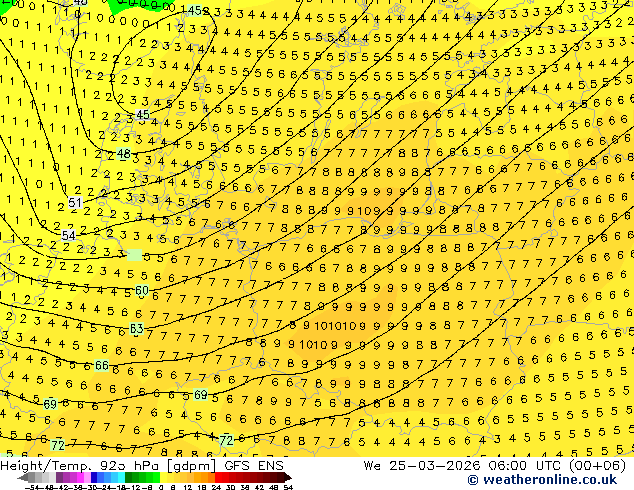Click the 145 contour label at the top
634x490 pixels.
194,11
